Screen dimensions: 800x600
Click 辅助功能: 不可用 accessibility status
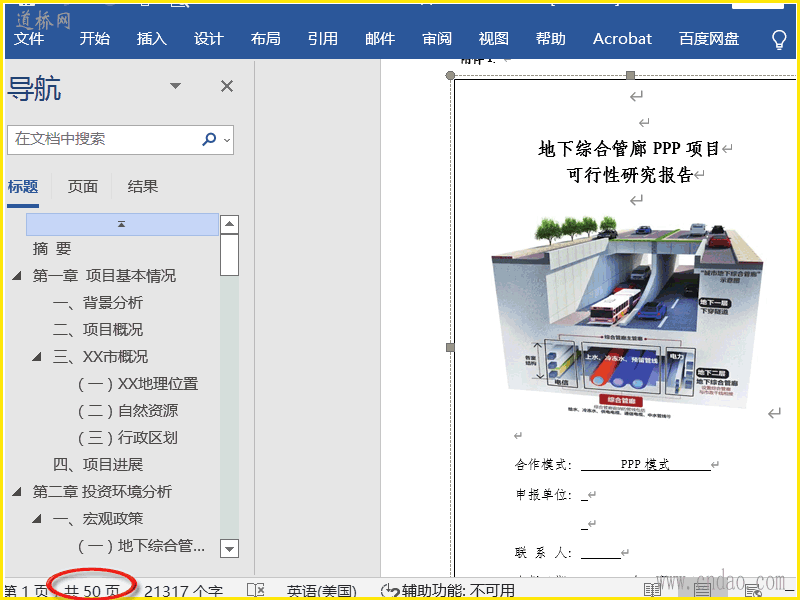coord(448,591)
